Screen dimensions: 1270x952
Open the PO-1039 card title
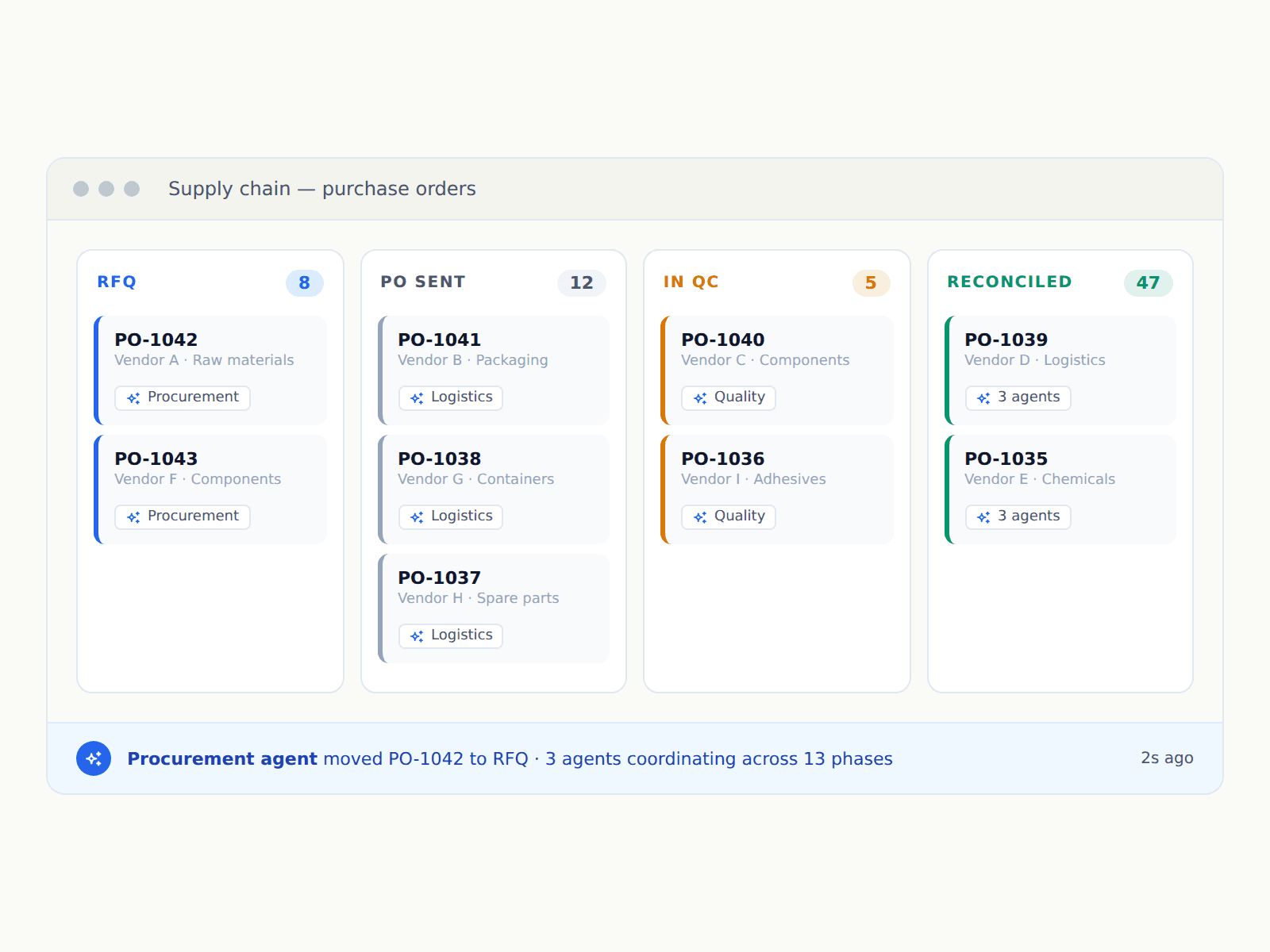[x=1006, y=340]
